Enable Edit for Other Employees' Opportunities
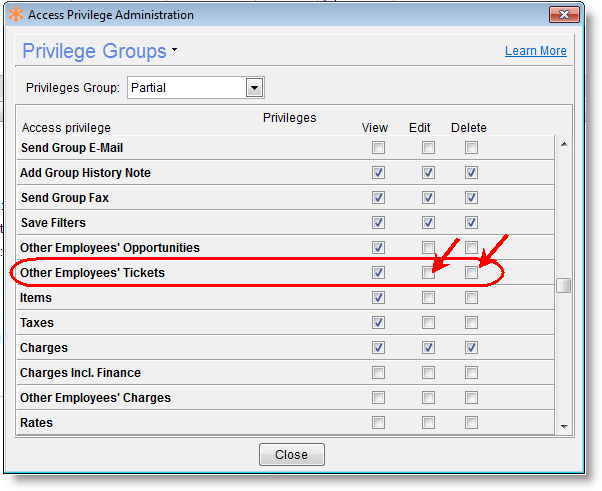This screenshot has height=491, width=602. (x=428, y=248)
